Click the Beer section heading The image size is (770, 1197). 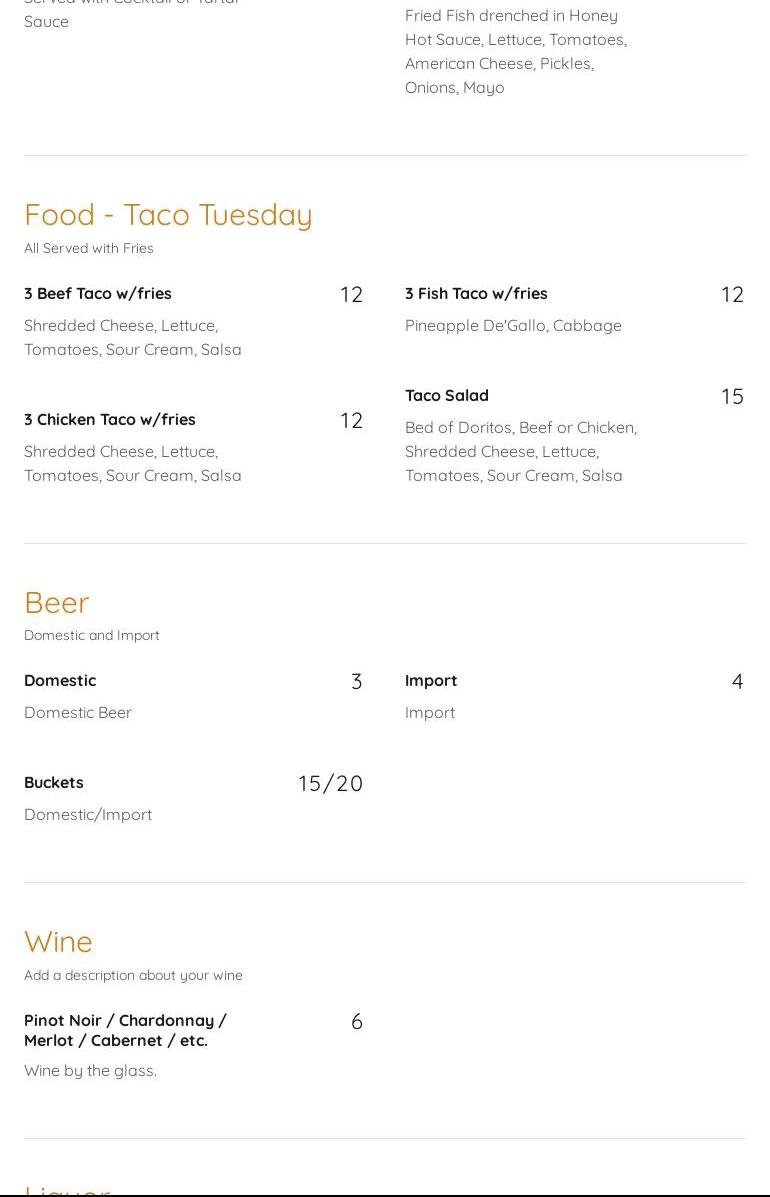(57, 602)
